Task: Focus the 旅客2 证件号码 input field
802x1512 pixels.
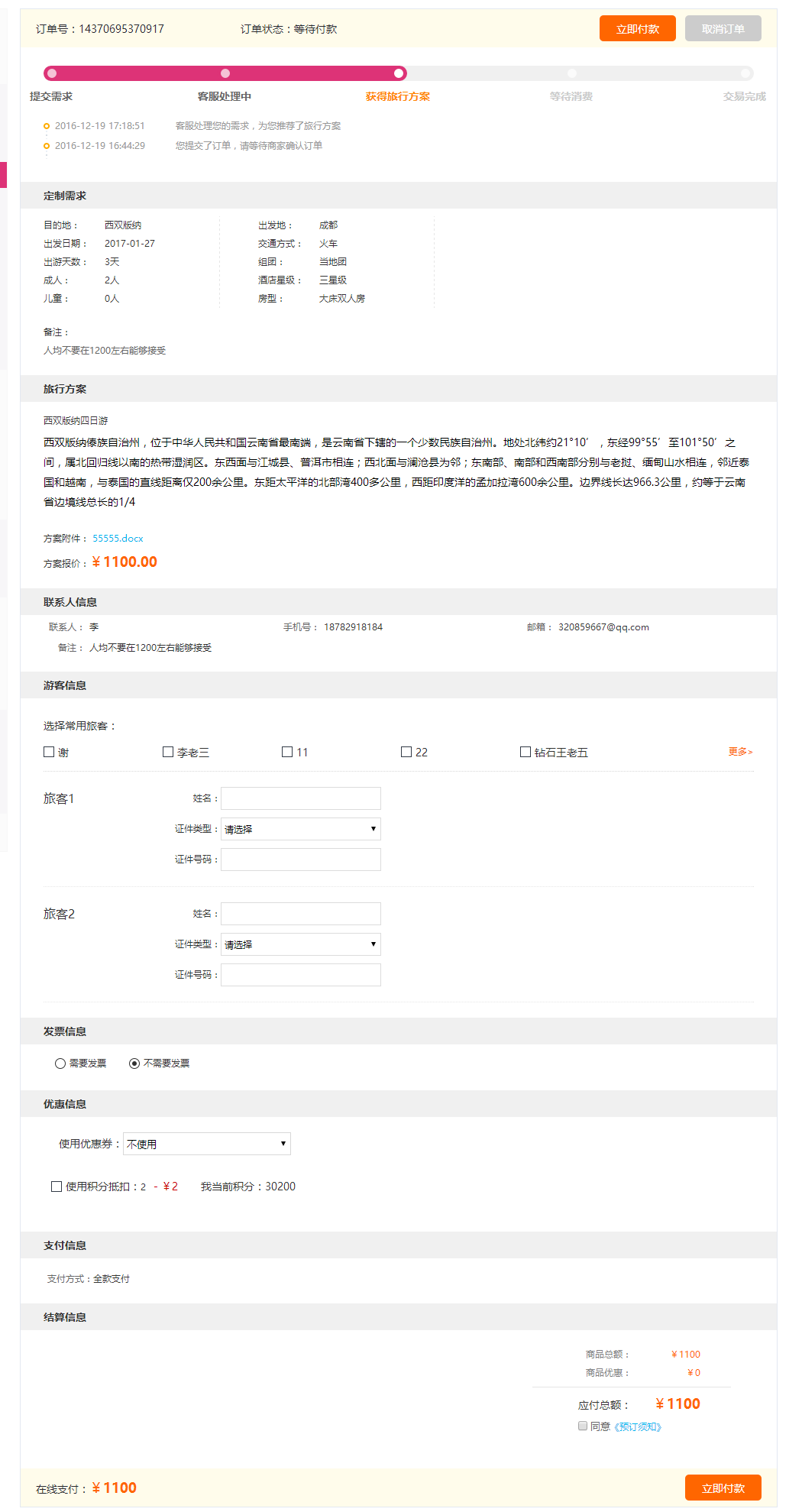Action: [300, 975]
